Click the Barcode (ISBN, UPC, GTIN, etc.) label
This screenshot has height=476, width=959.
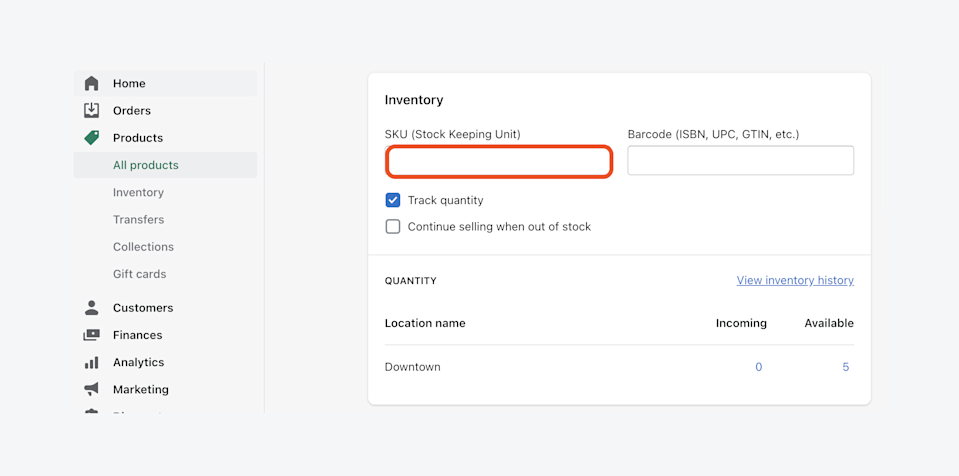tap(713, 134)
